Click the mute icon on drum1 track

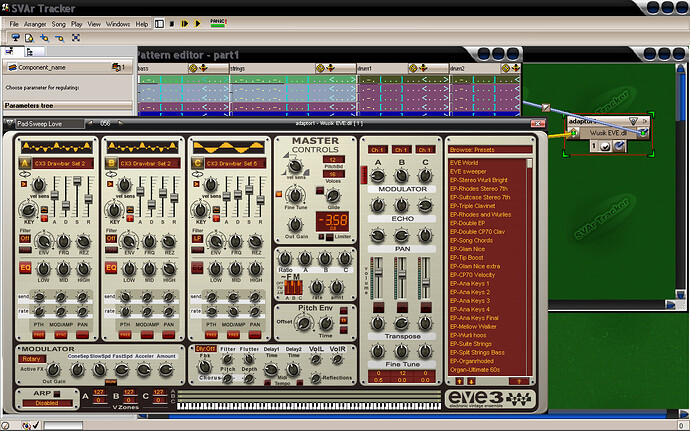[x=412, y=68]
